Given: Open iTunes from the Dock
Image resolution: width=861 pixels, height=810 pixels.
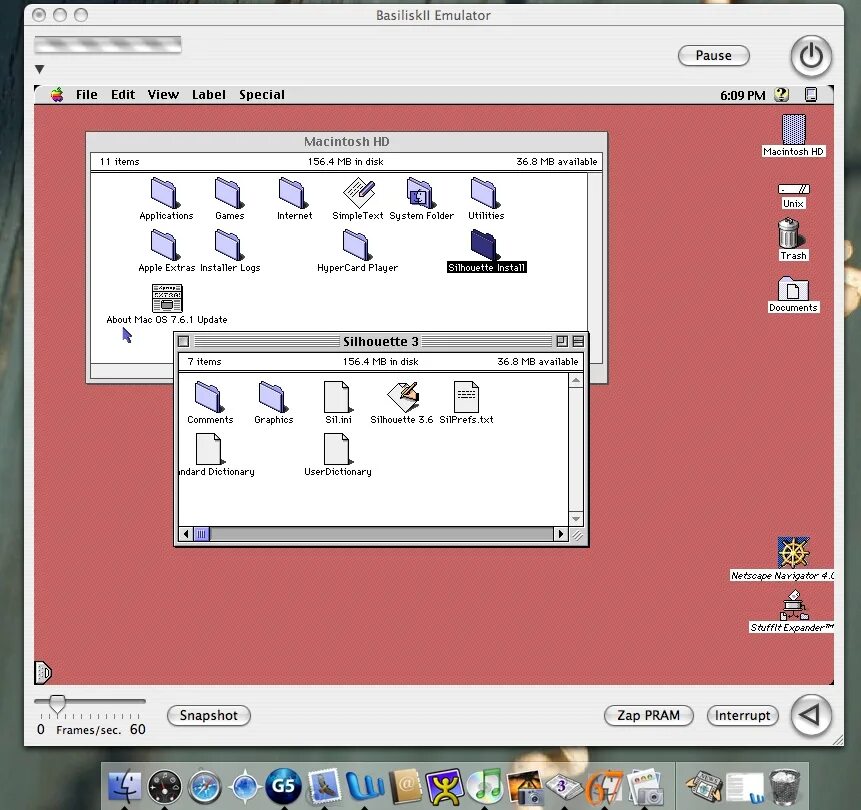Looking at the screenshot, I should point(483,787).
